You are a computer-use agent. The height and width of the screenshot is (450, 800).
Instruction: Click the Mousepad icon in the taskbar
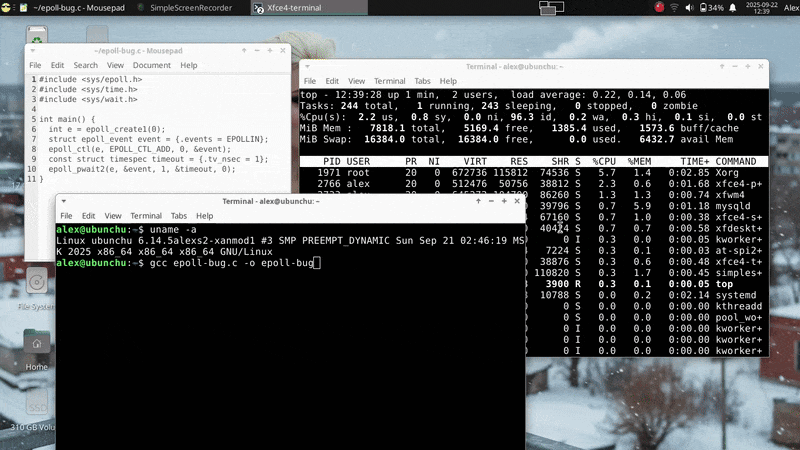pyautogui.click(x=23, y=8)
